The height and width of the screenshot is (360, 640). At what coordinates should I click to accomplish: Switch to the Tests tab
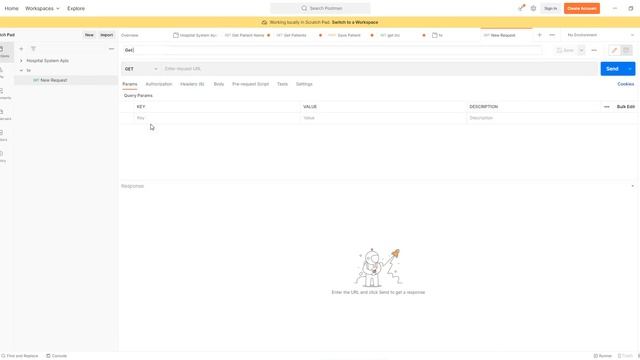coord(282,84)
